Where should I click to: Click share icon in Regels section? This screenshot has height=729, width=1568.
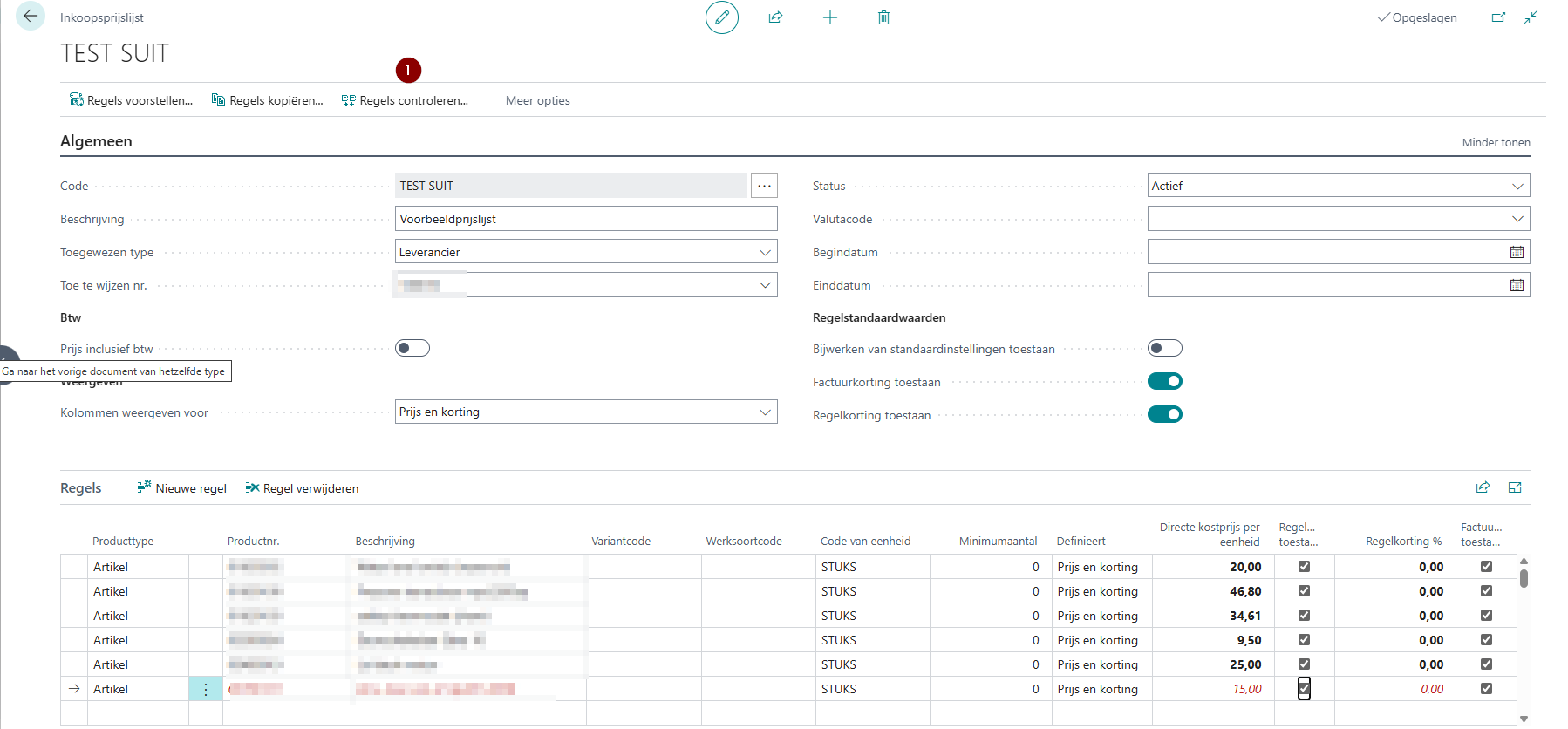tap(1483, 487)
